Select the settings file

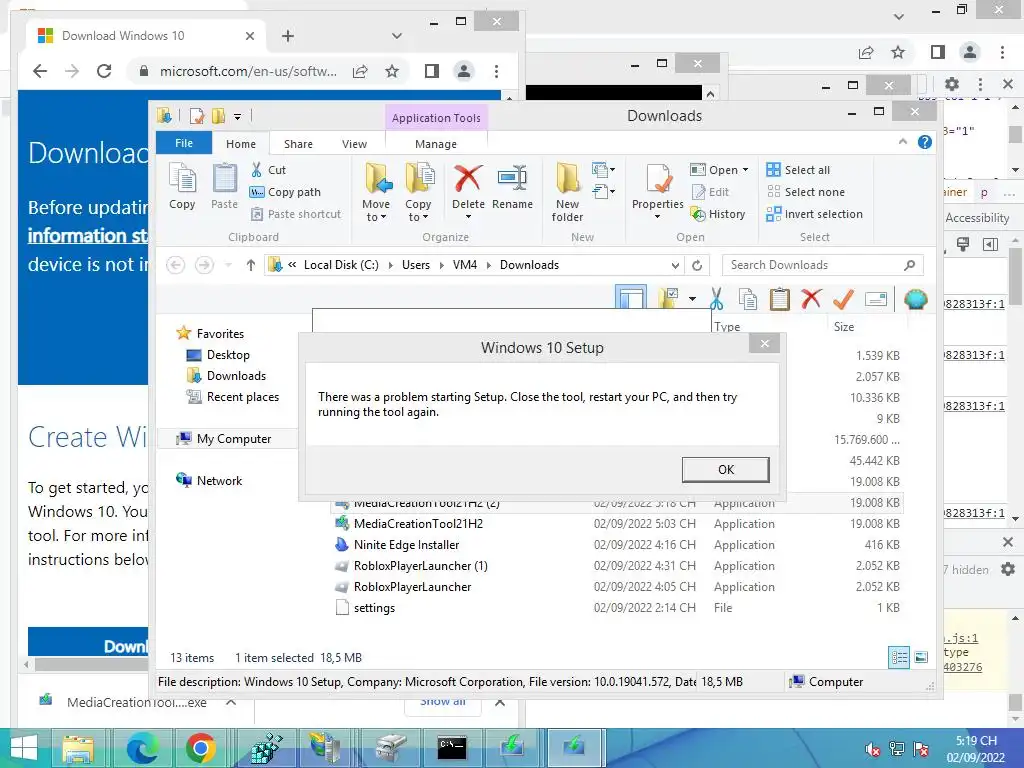click(617, 607)
